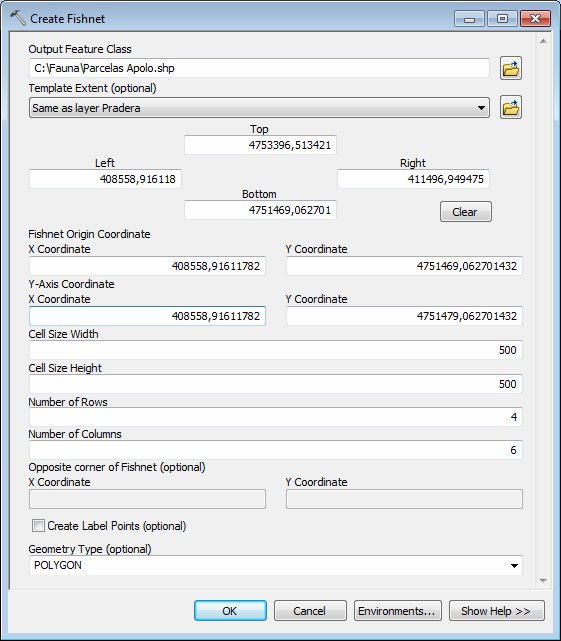Focus the Top extent value field
The image size is (561, 641).
pyautogui.click(x=260, y=145)
